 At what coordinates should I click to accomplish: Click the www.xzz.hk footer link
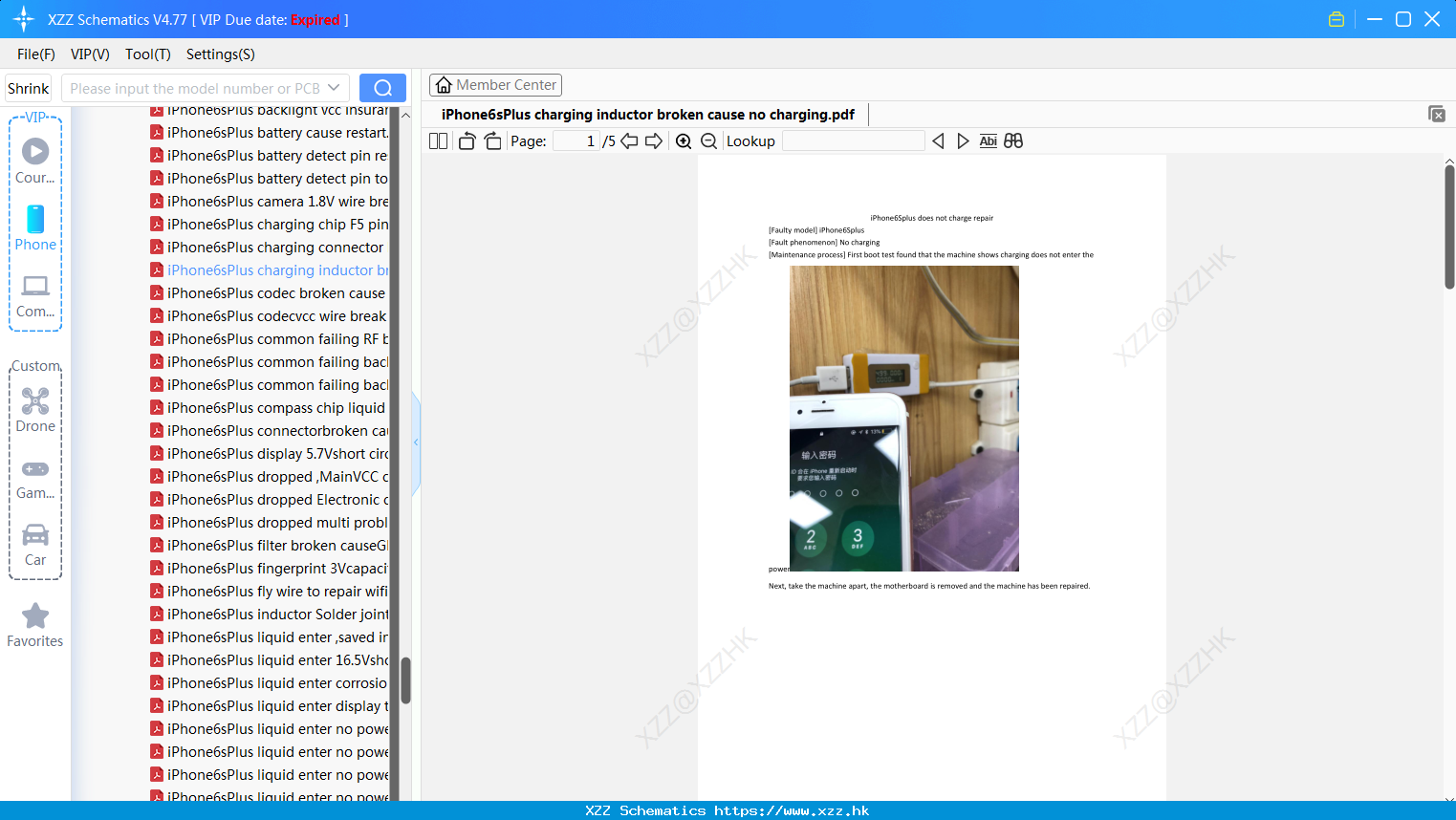[792, 810]
